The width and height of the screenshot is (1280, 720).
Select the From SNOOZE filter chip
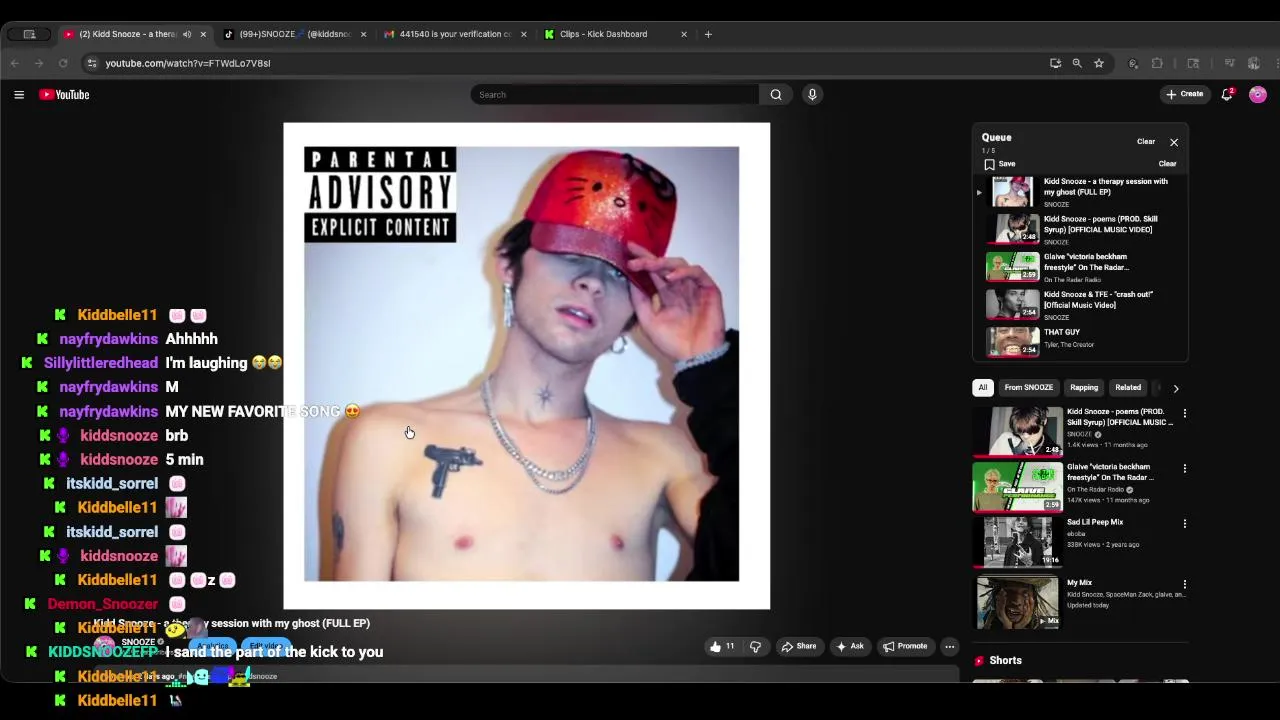1028,388
